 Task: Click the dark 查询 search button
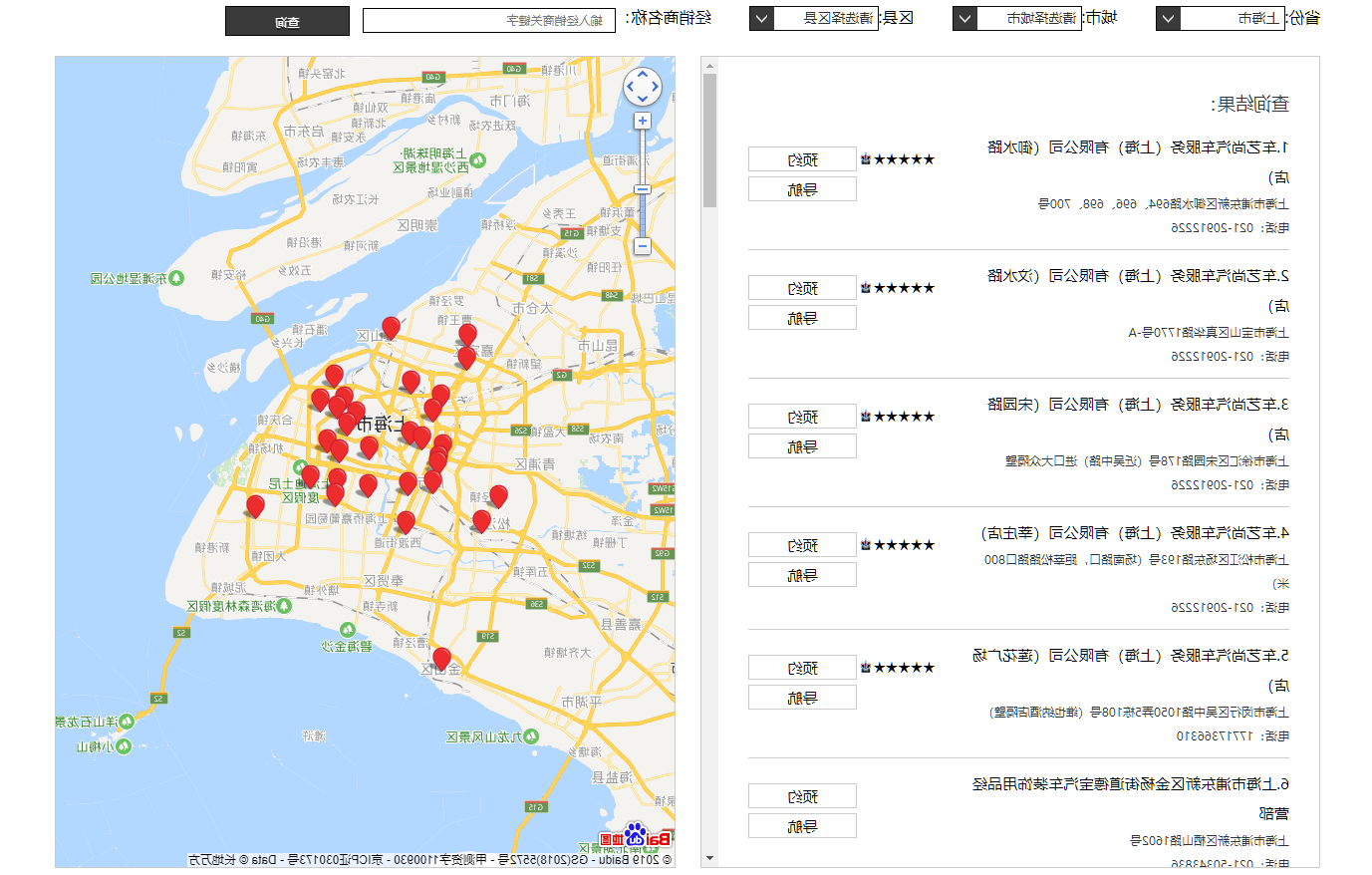pos(287,21)
